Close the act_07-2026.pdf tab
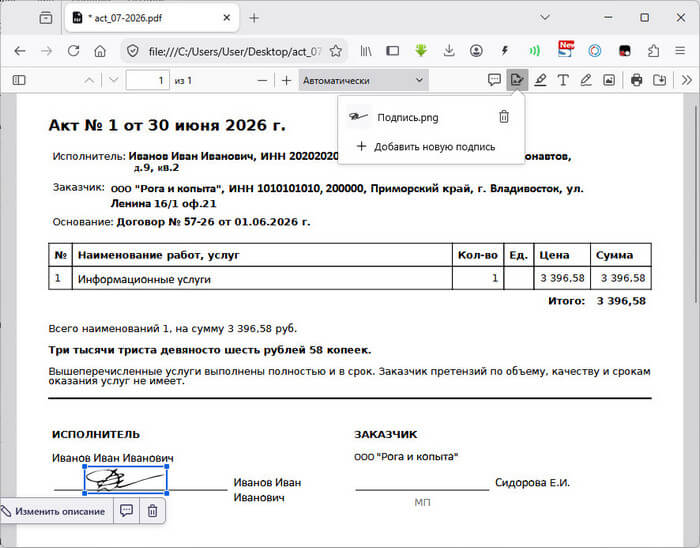Screen dimensions: 700x548 (x=227, y=18)
